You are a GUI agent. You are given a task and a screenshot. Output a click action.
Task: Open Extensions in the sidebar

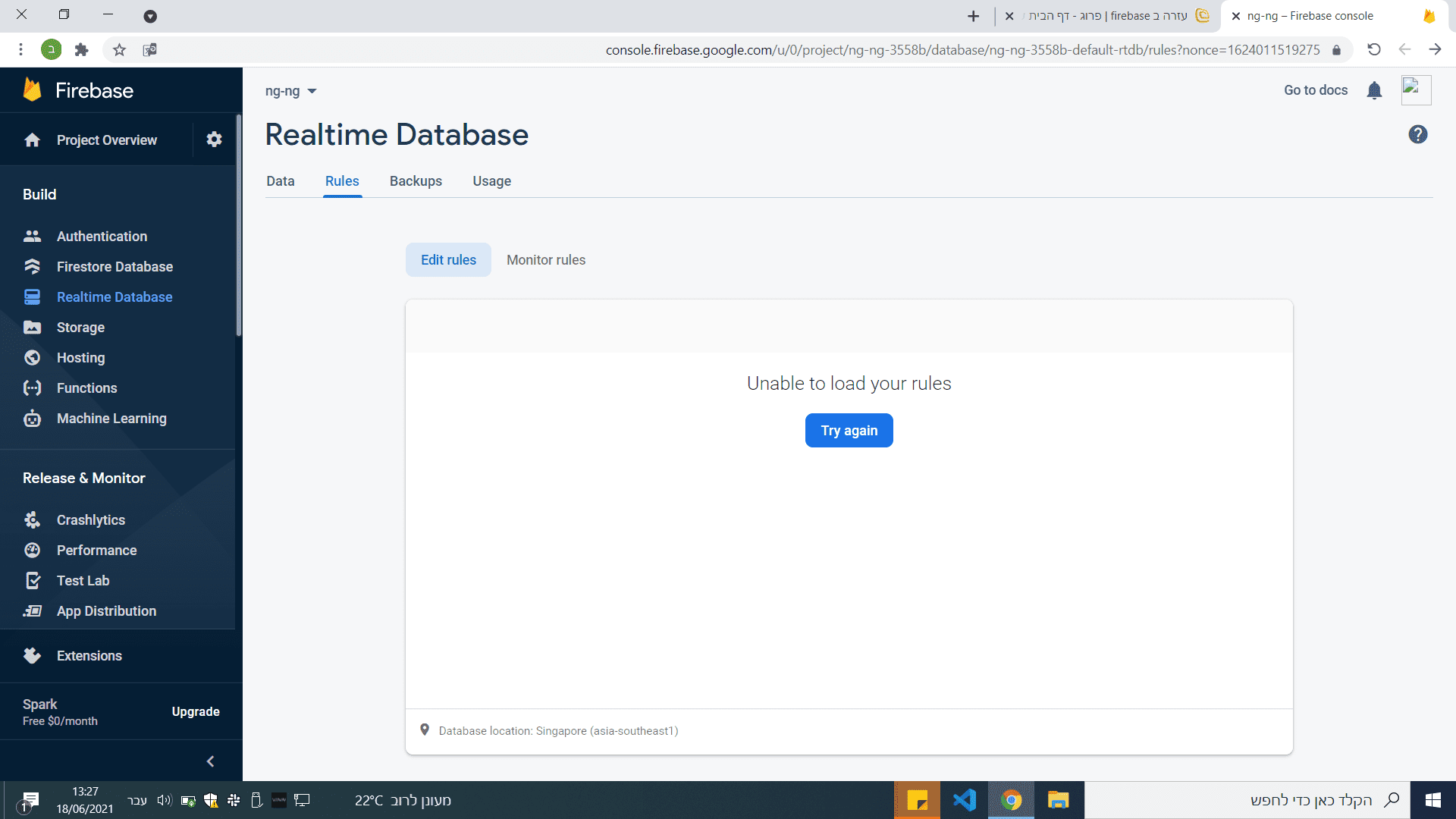click(x=89, y=656)
